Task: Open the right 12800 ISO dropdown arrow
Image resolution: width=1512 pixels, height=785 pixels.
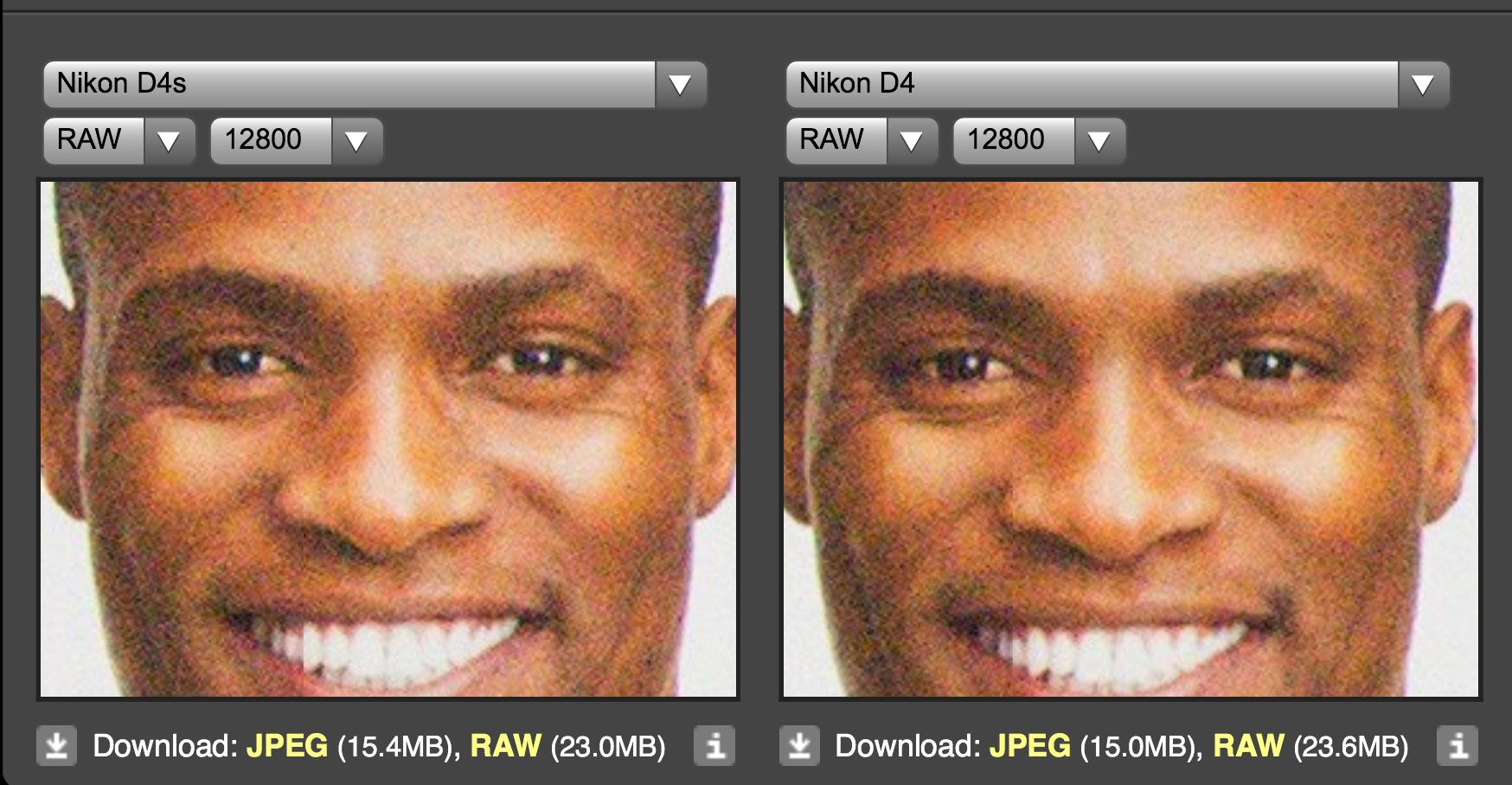Action: (1099, 140)
